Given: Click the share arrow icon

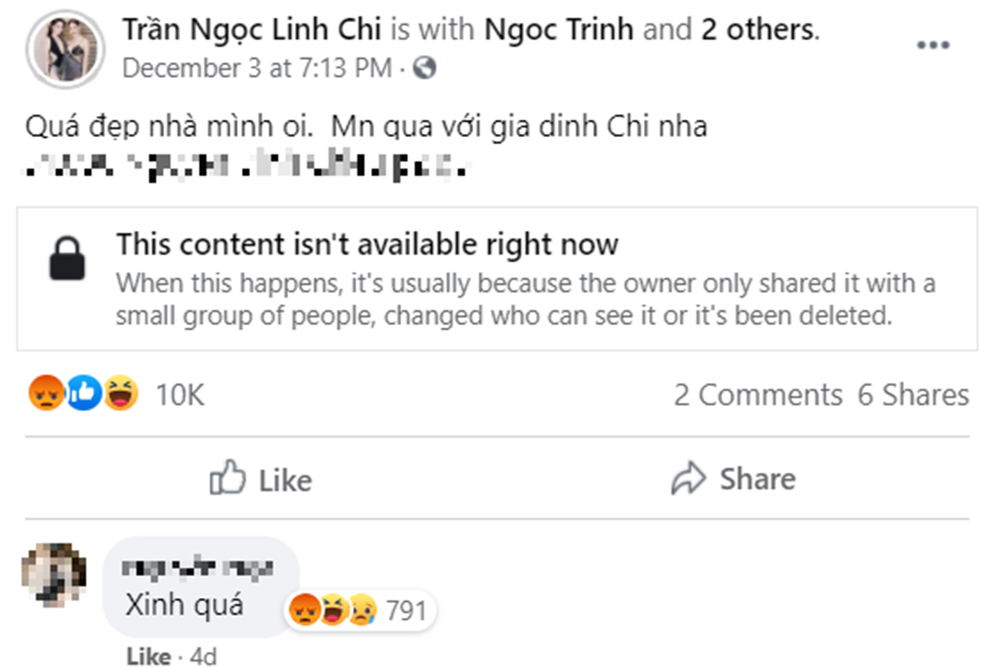Looking at the screenshot, I should (x=688, y=479).
